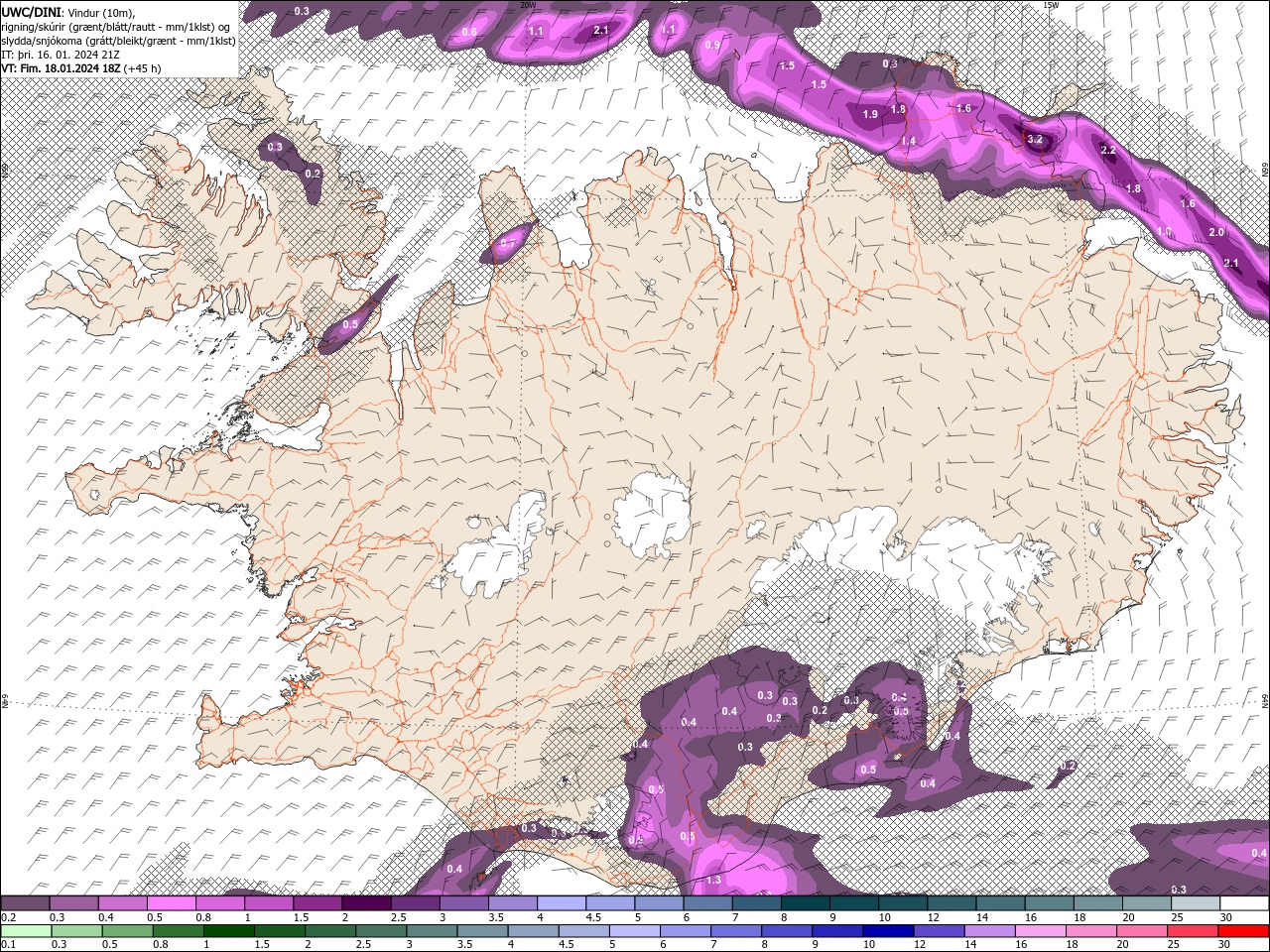
Task: Click the 0.6 precipitation value near the top
Action: [x=469, y=32]
